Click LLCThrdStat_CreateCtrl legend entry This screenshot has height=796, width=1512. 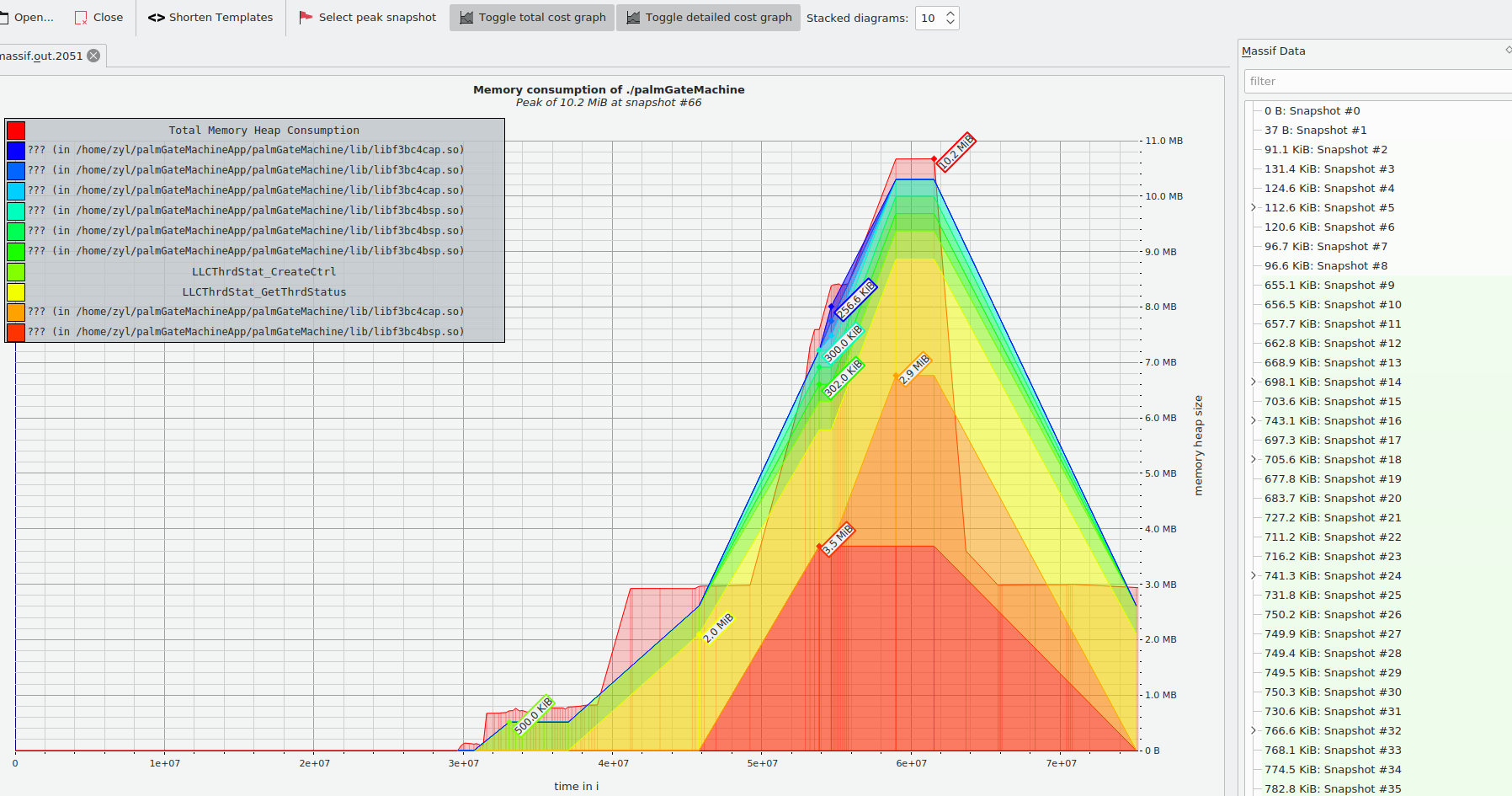tap(264, 272)
